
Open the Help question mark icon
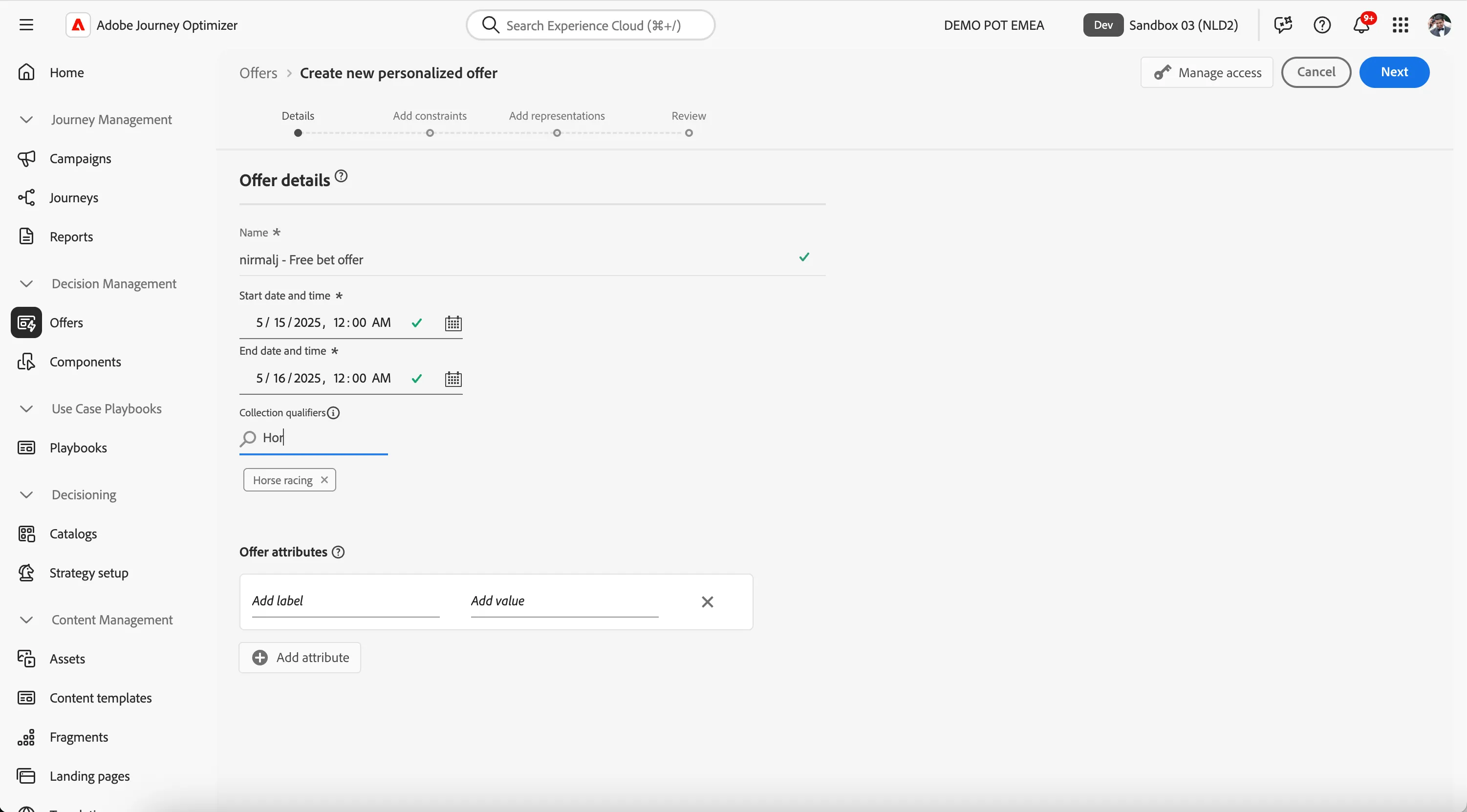click(x=1322, y=25)
